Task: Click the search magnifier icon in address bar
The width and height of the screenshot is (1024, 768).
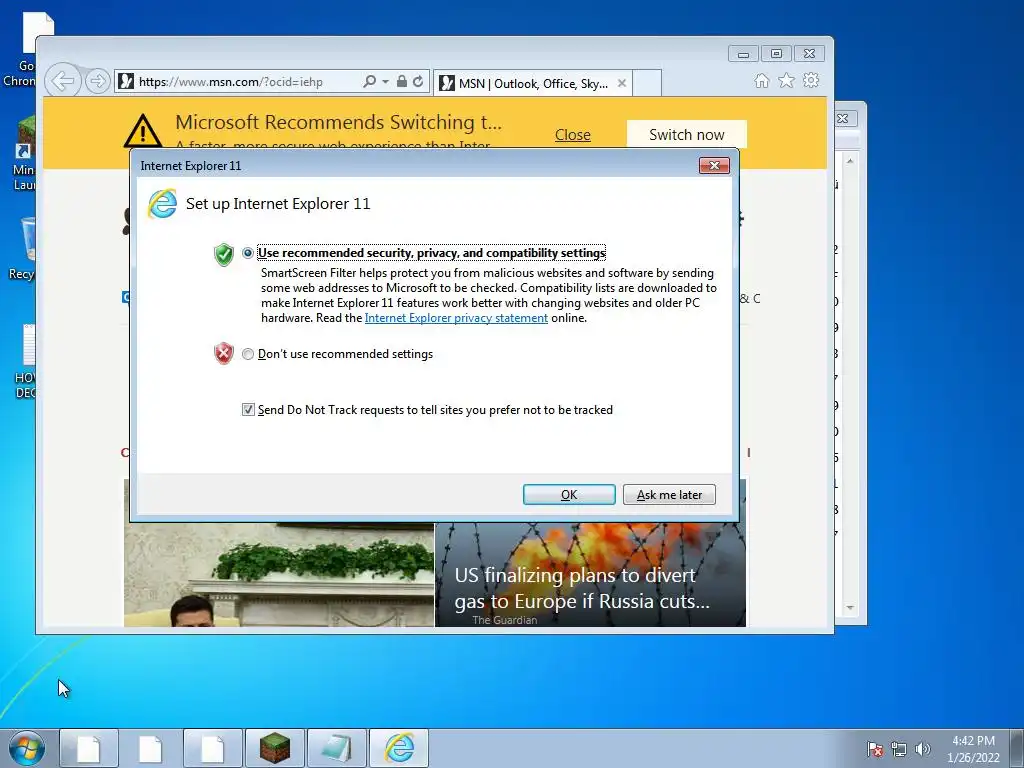Action: pyautogui.click(x=369, y=81)
